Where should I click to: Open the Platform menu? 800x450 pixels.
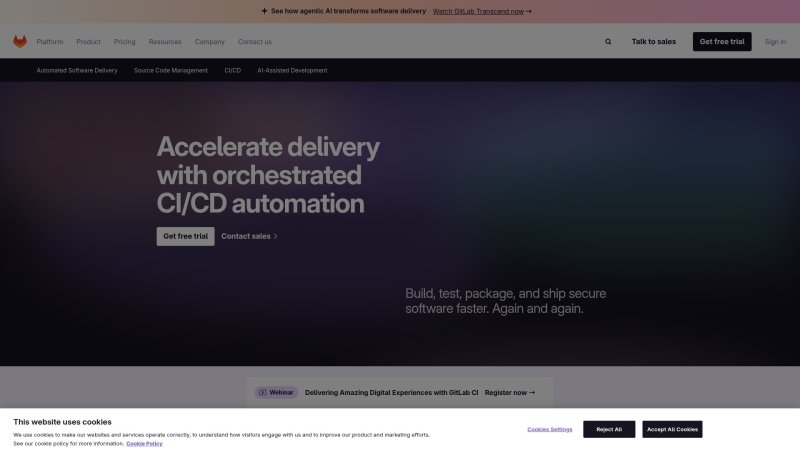click(x=49, y=42)
